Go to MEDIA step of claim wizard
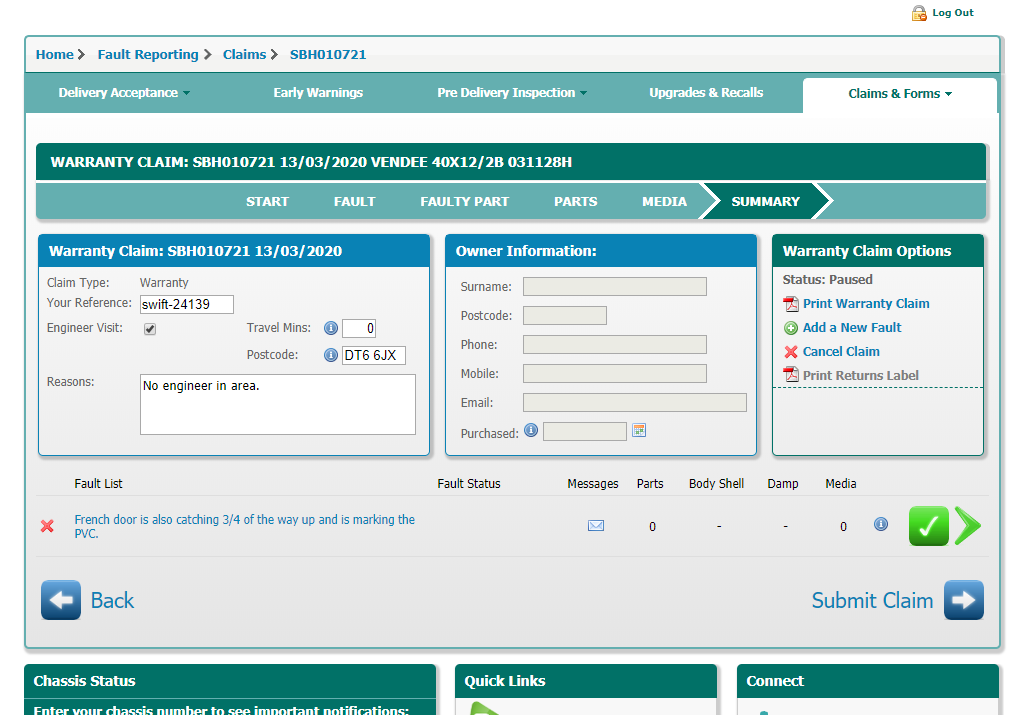1031x715 pixels. 665,202
